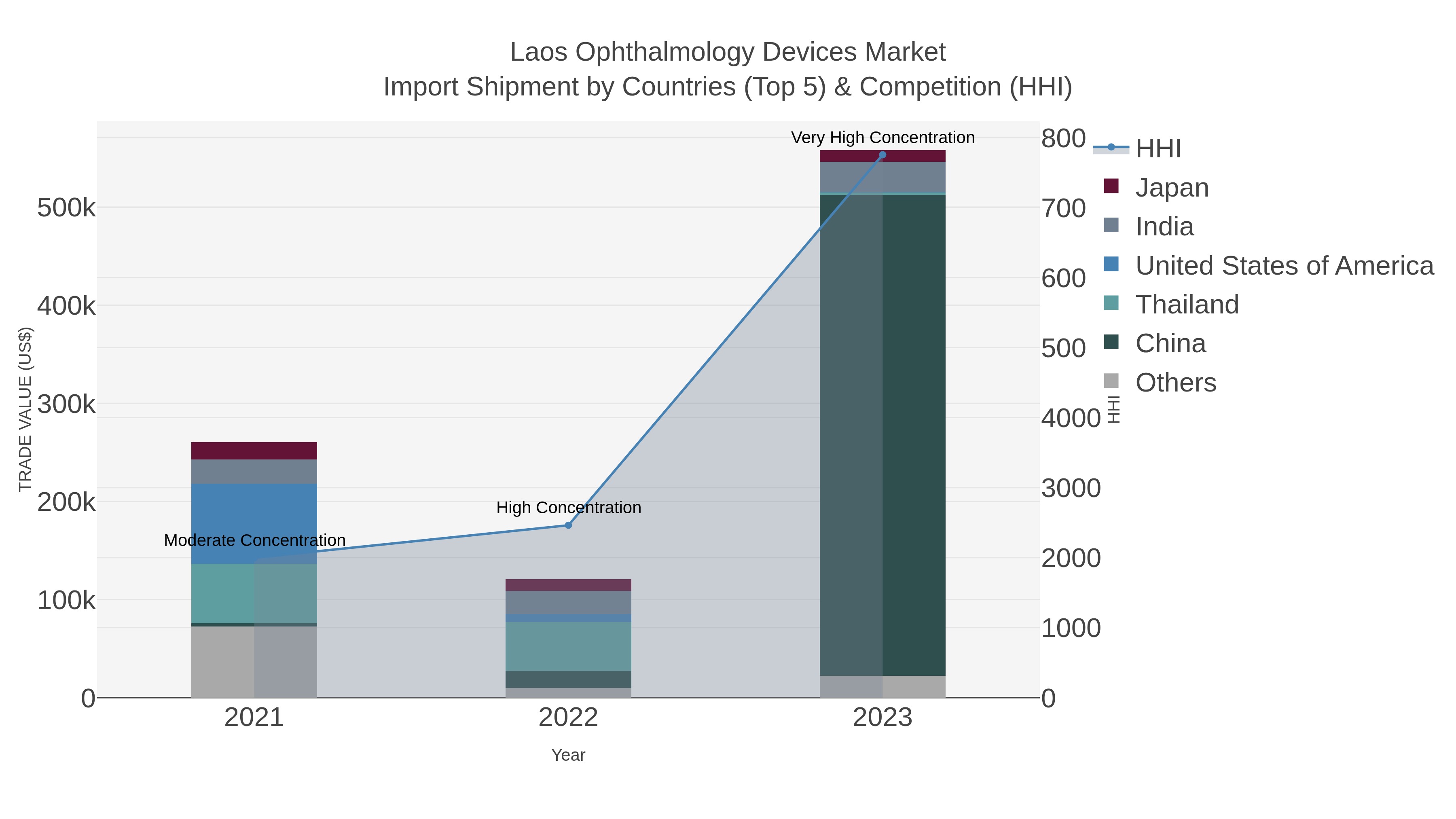Screen dimensions: 1456x819
Task: Click the 'TRADE VALUE (US$)' axis title
Action: pyautogui.click(x=25, y=409)
